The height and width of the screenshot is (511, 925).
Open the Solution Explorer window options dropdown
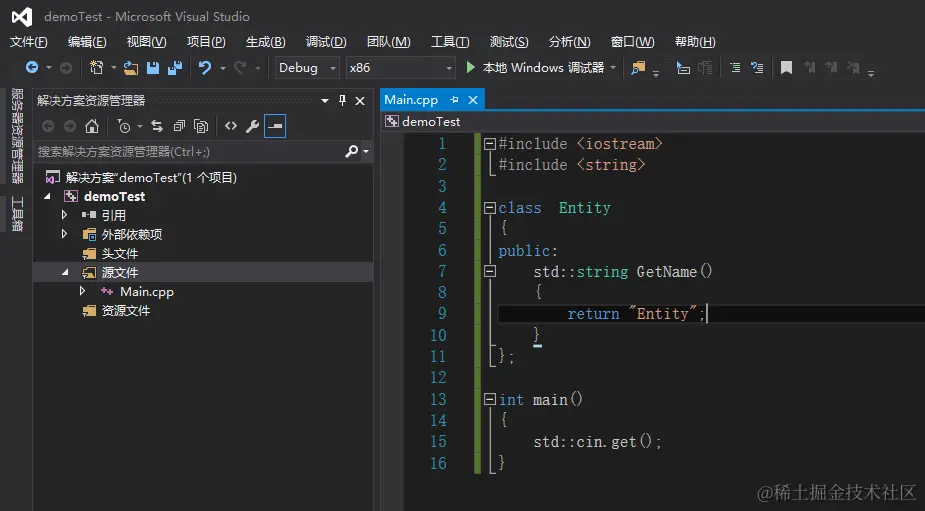pyautogui.click(x=324, y=101)
